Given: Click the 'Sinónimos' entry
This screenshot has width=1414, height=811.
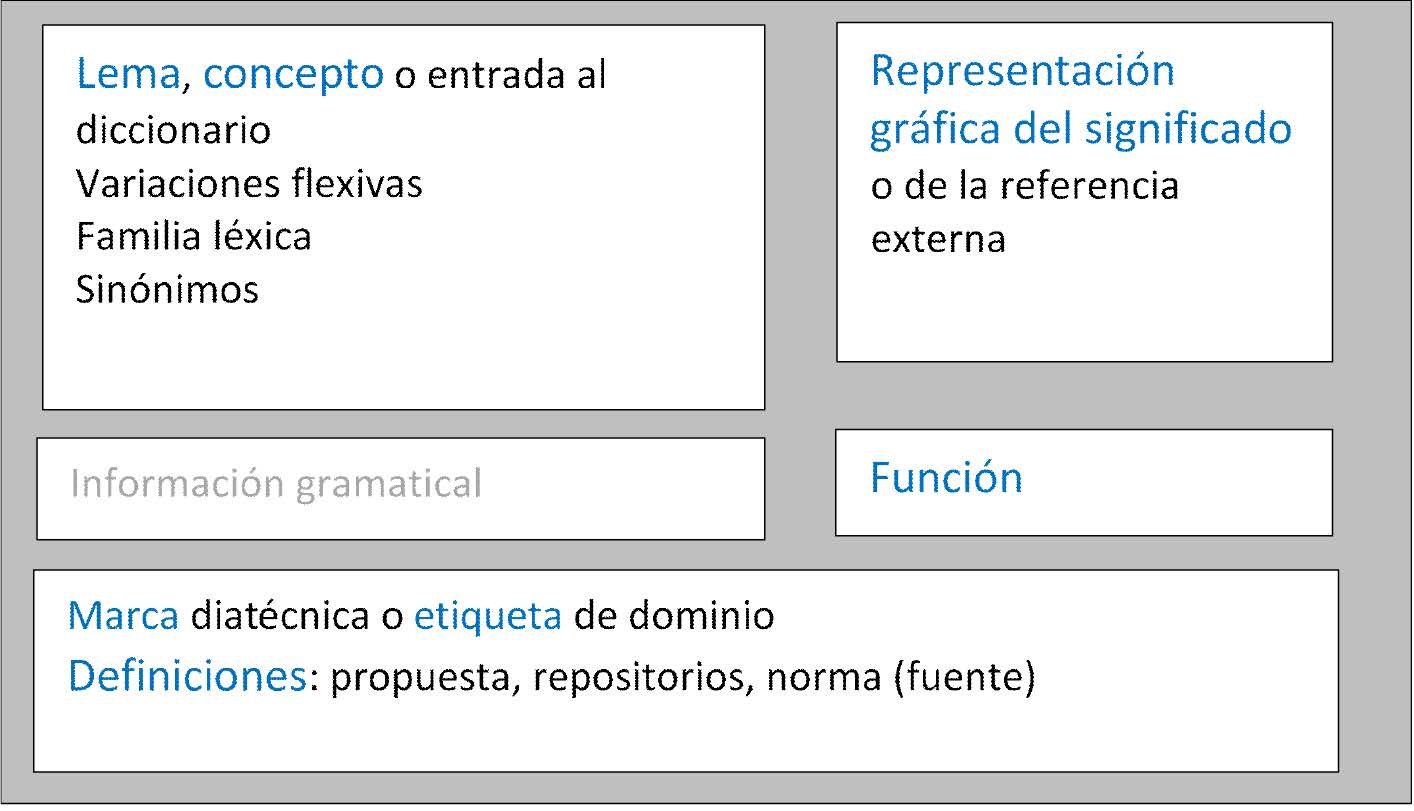Looking at the screenshot, I should point(167,290).
